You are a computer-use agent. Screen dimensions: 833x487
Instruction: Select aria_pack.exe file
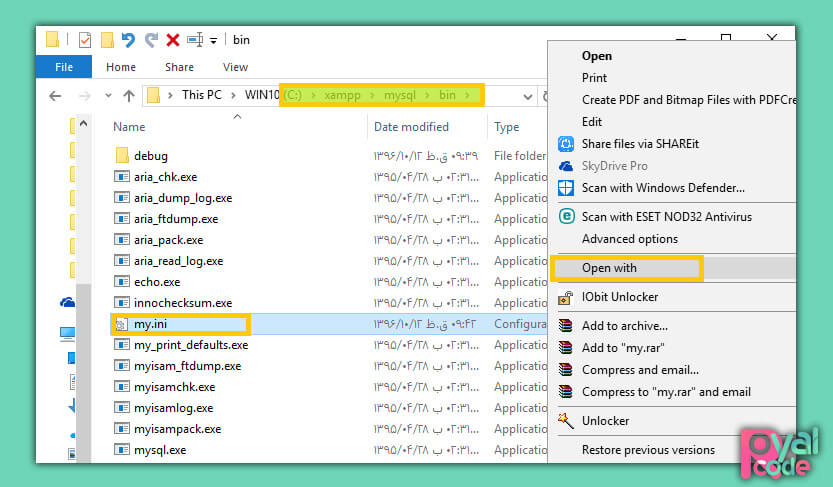(x=168, y=240)
